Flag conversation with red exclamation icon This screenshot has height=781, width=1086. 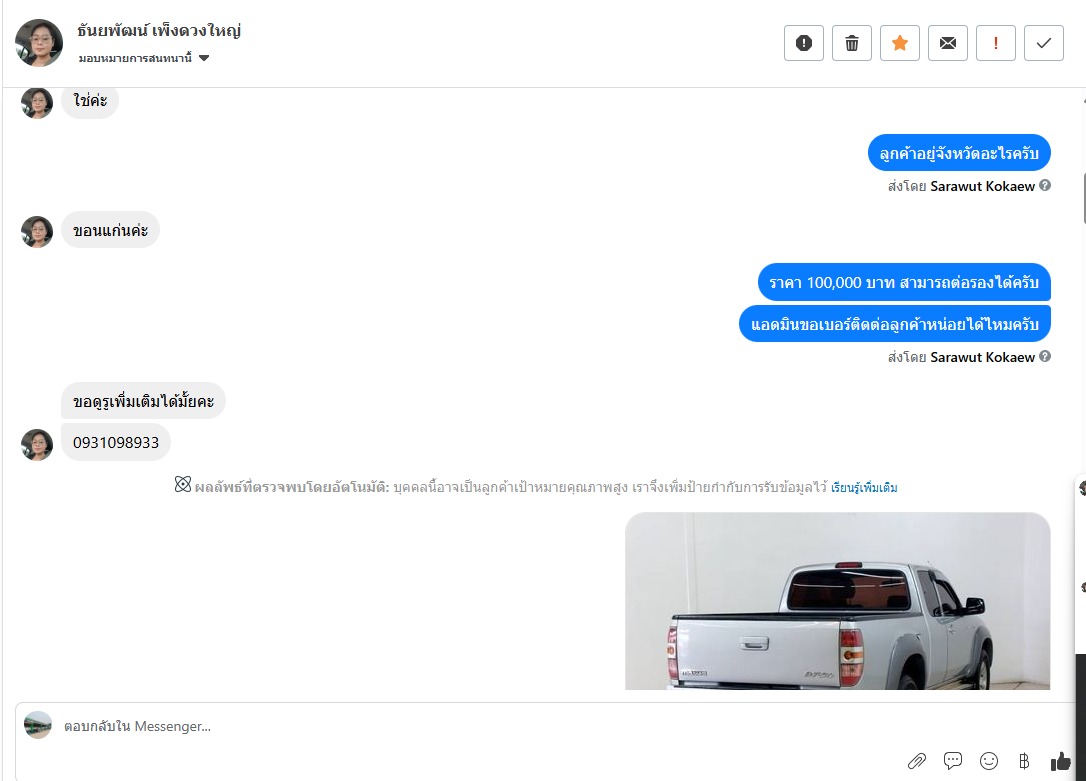[x=996, y=43]
